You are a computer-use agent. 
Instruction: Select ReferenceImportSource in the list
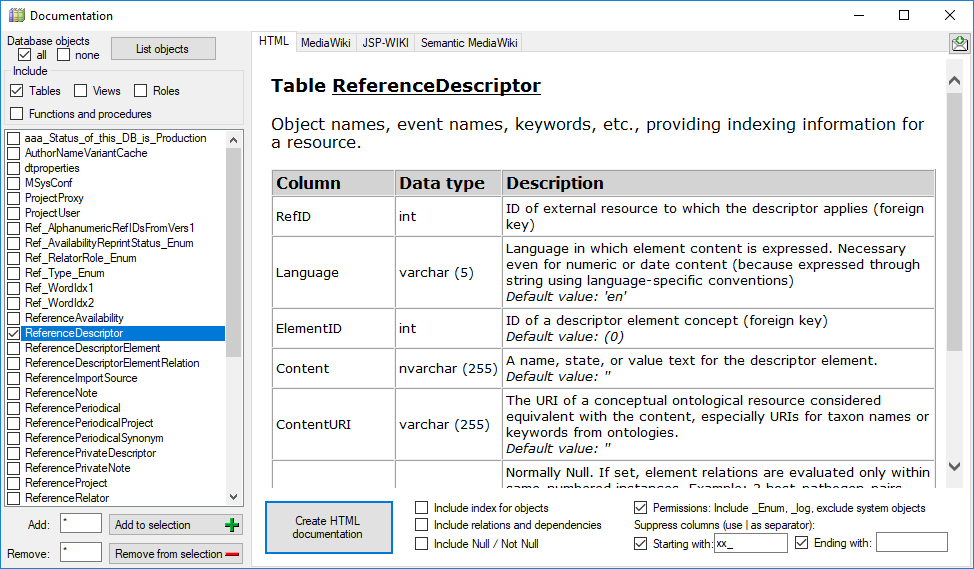click(x=81, y=378)
